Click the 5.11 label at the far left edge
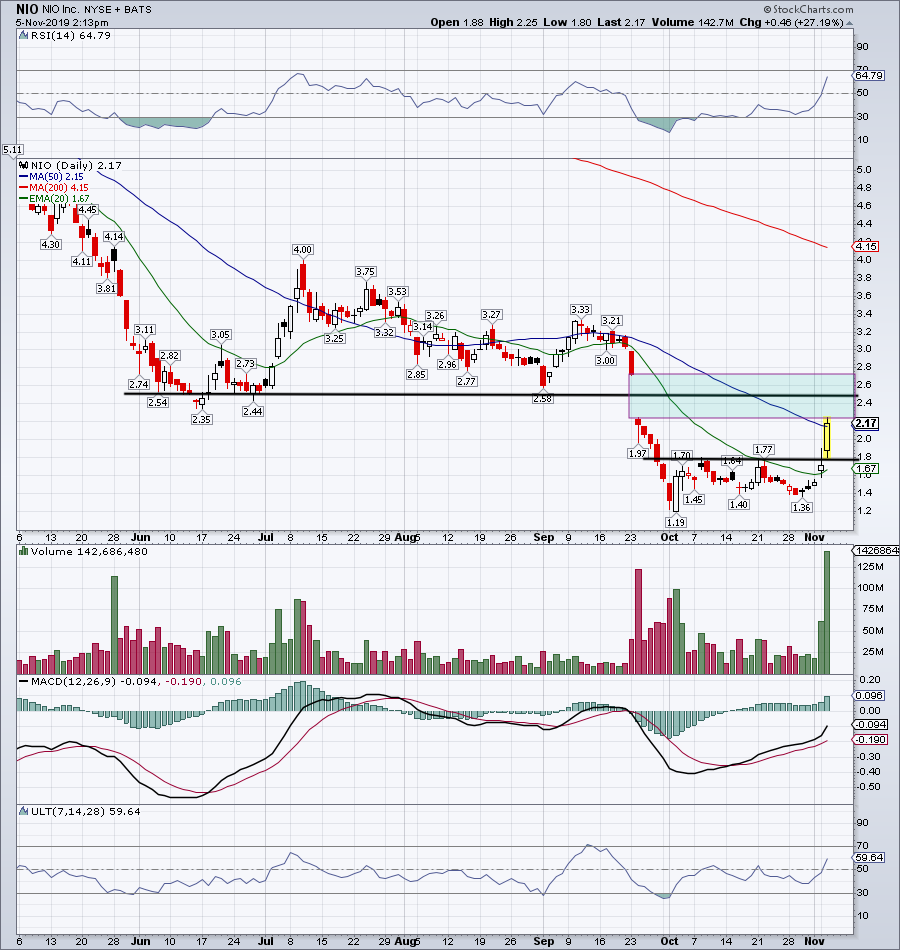Image resolution: width=900 pixels, height=950 pixels. [13, 150]
